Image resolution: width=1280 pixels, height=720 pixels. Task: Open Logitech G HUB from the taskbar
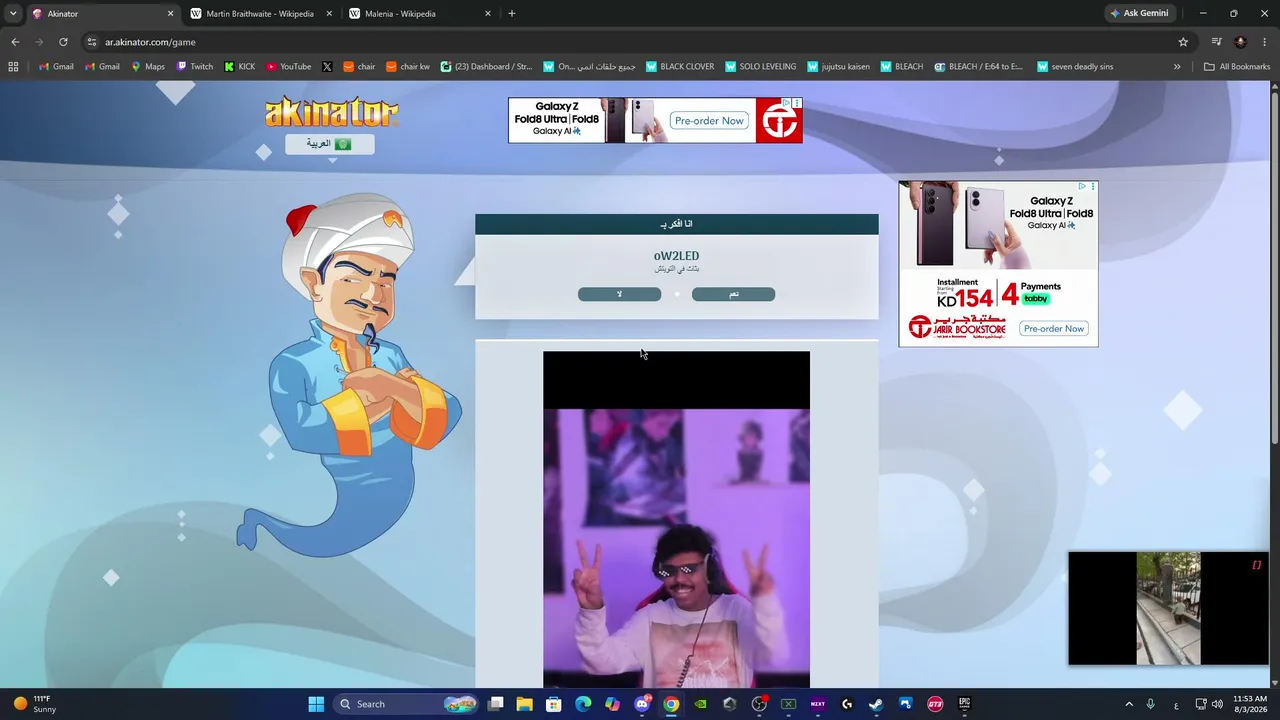[847, 704]
